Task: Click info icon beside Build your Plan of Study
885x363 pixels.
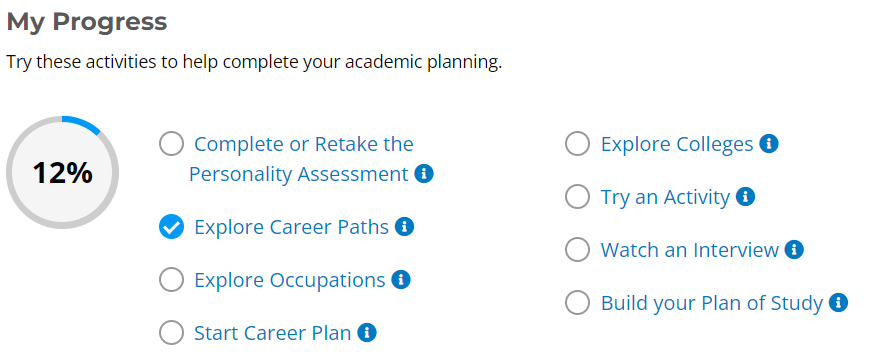Action: [x=838, y=303]
